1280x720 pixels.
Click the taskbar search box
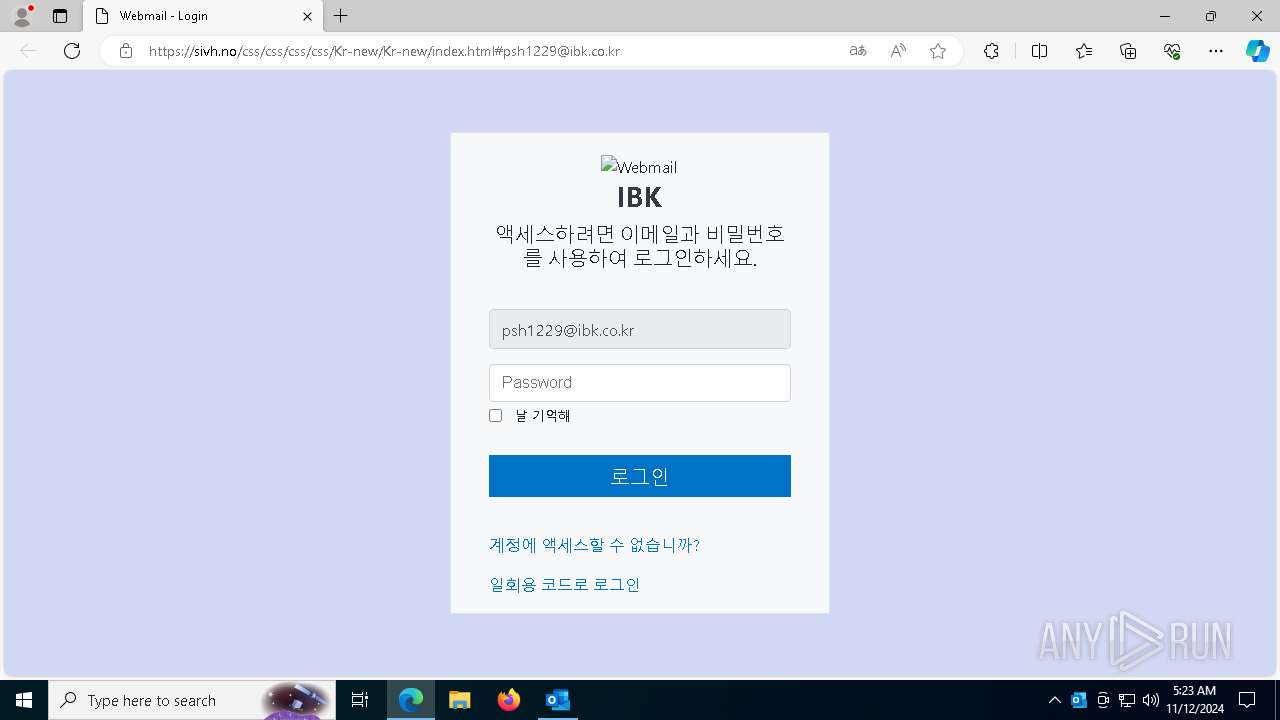tap(190, 700)
